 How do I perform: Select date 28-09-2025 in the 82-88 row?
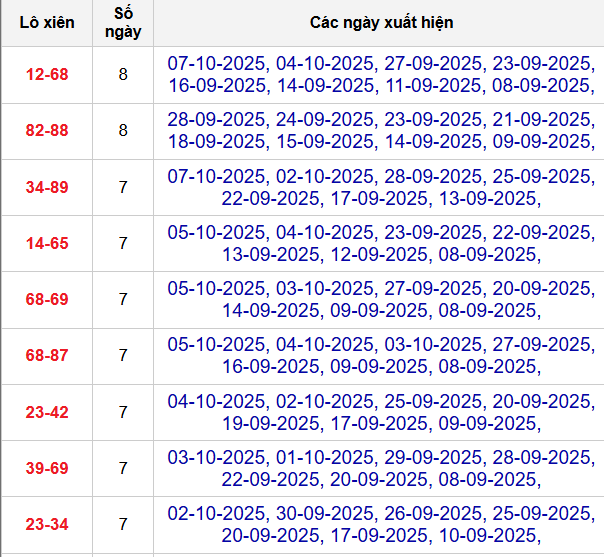[x=215, y=119]
